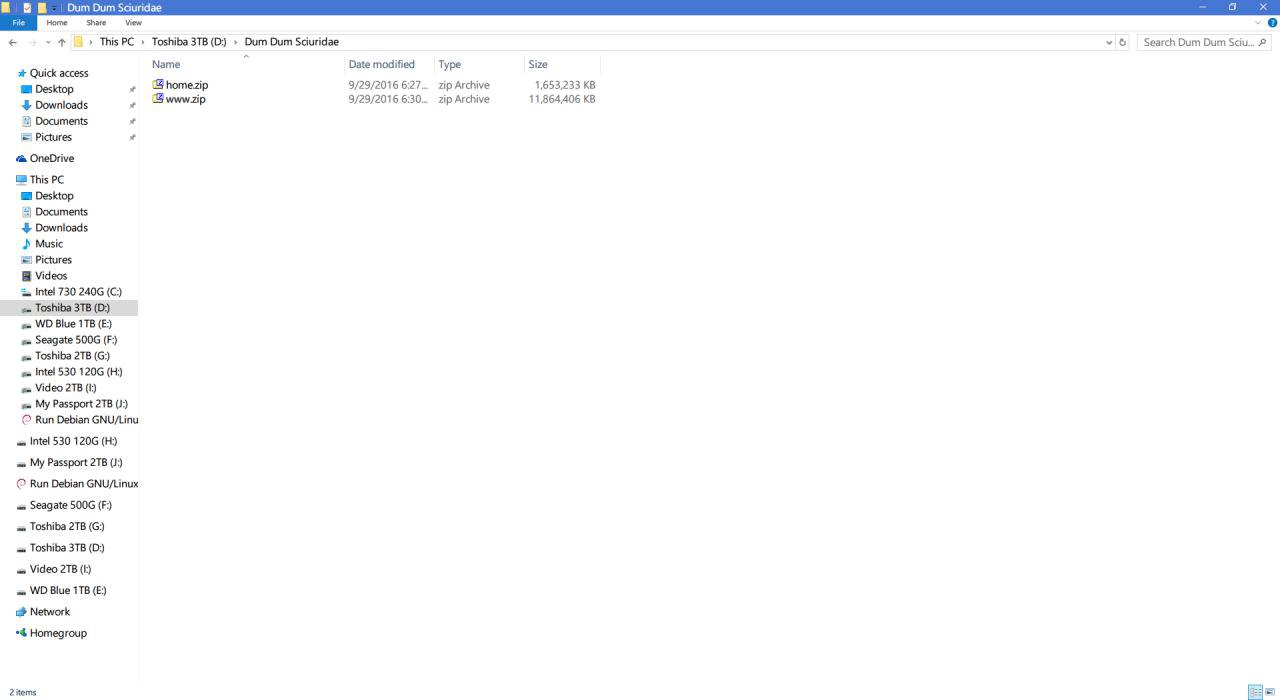The image size is (1280, 700).
Task: Click Dum Dum Sciuridae in the breadcrumb
Action: (x=291, y=42)
